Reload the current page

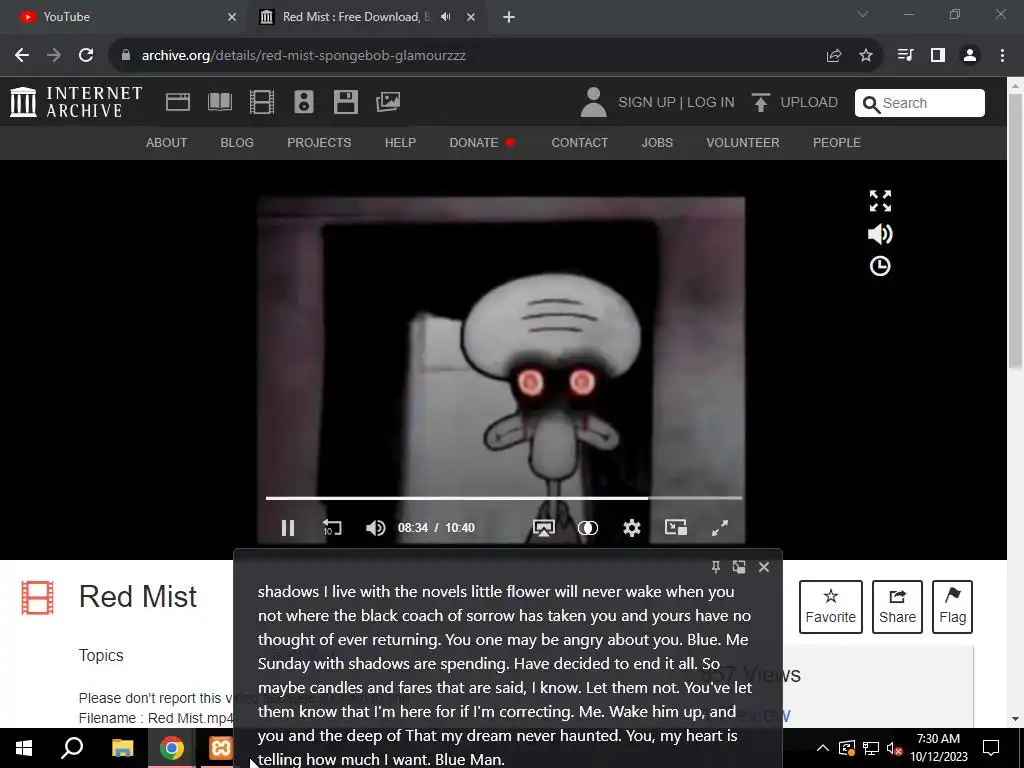pyautogui.click(x=86, y=56)
